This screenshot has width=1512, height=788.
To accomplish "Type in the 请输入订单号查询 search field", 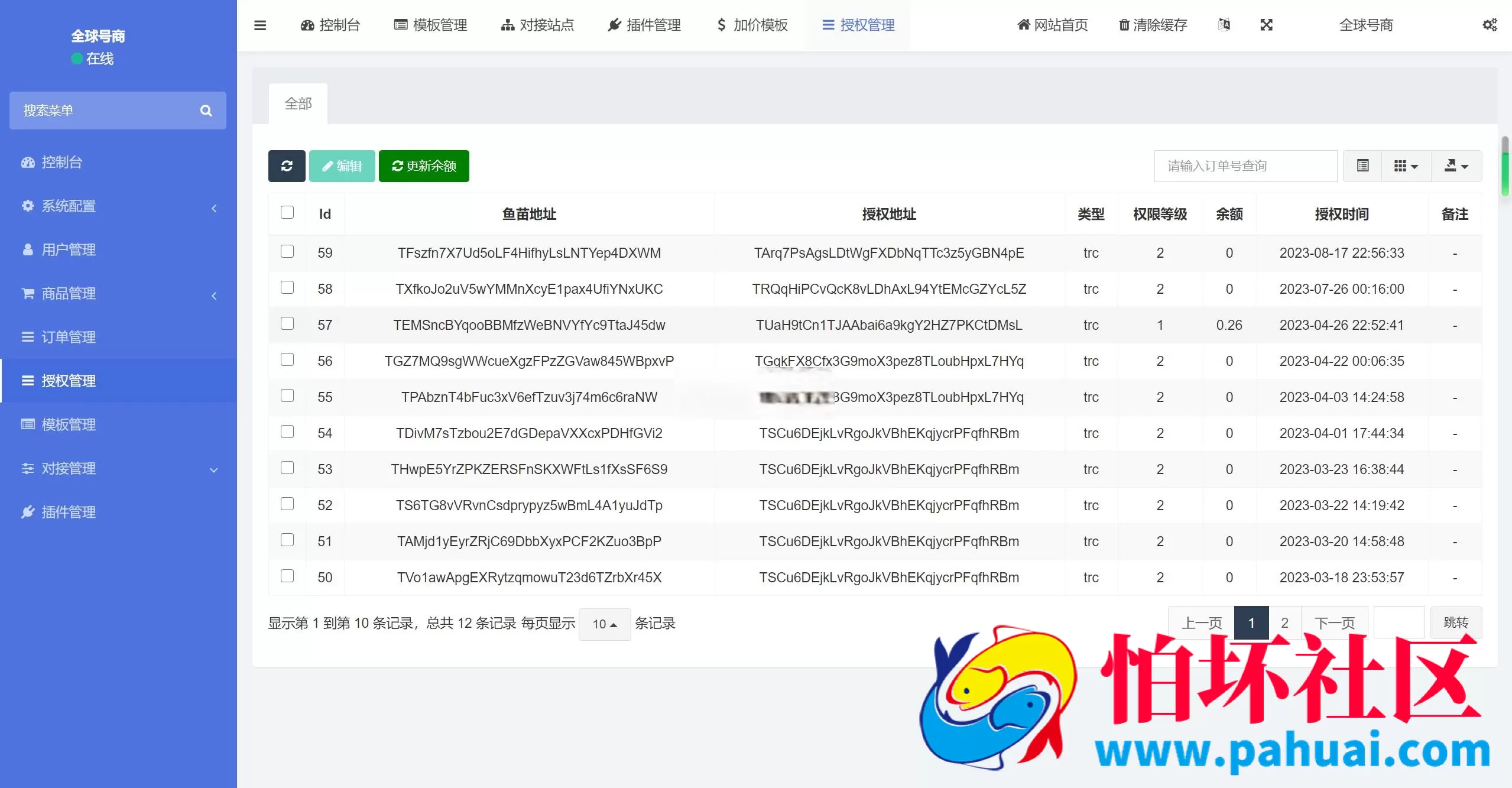I will (1245, 166).
